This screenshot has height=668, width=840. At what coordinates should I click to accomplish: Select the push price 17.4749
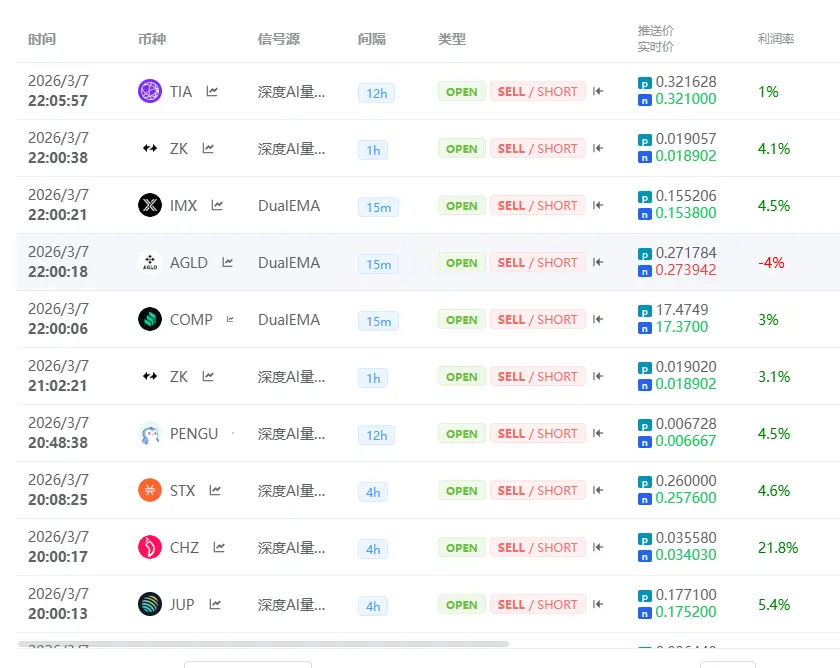pos(682,310)
